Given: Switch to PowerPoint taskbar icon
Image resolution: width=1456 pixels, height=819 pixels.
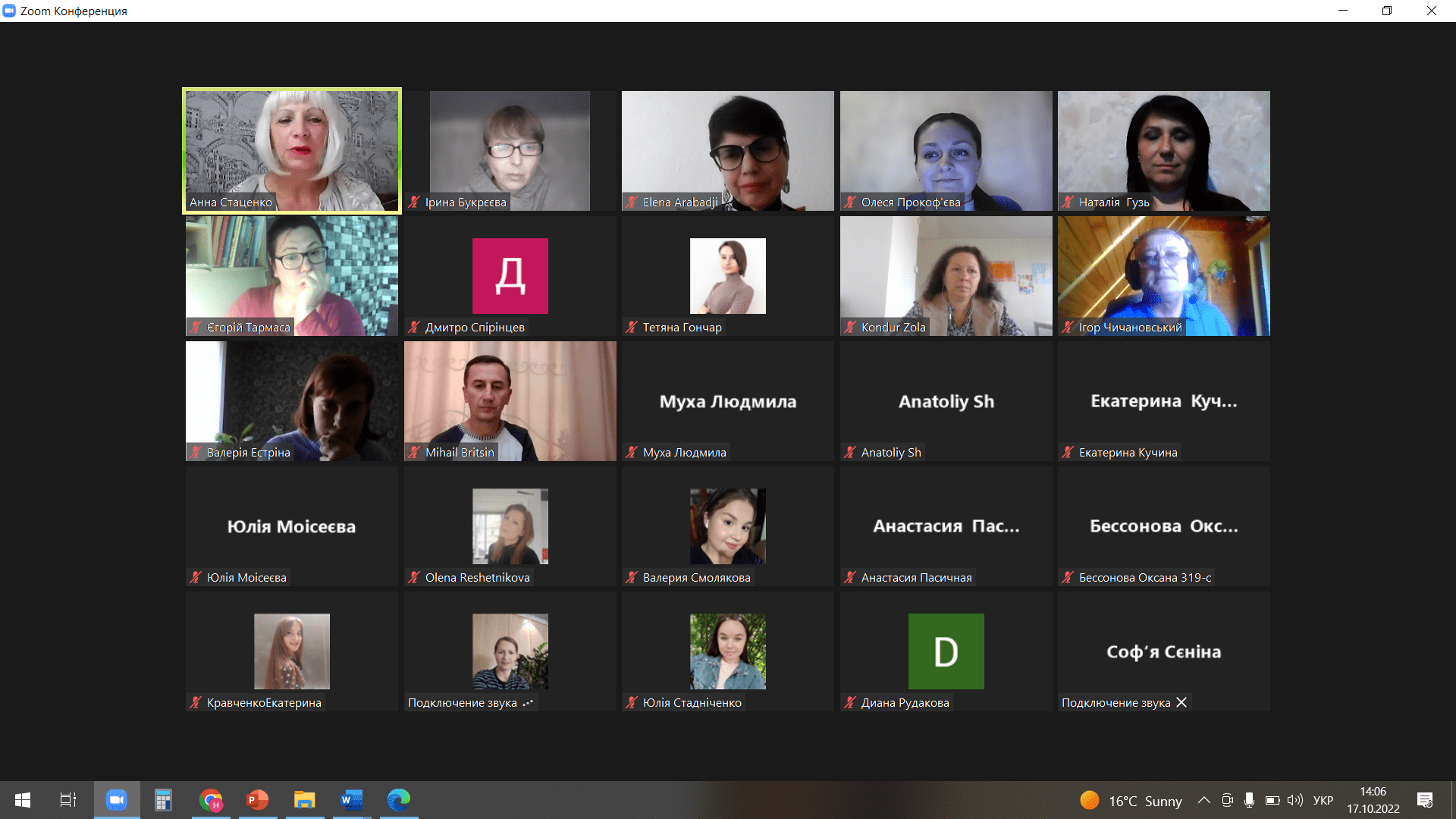Looking at the screenshot, I should [258, 800].
